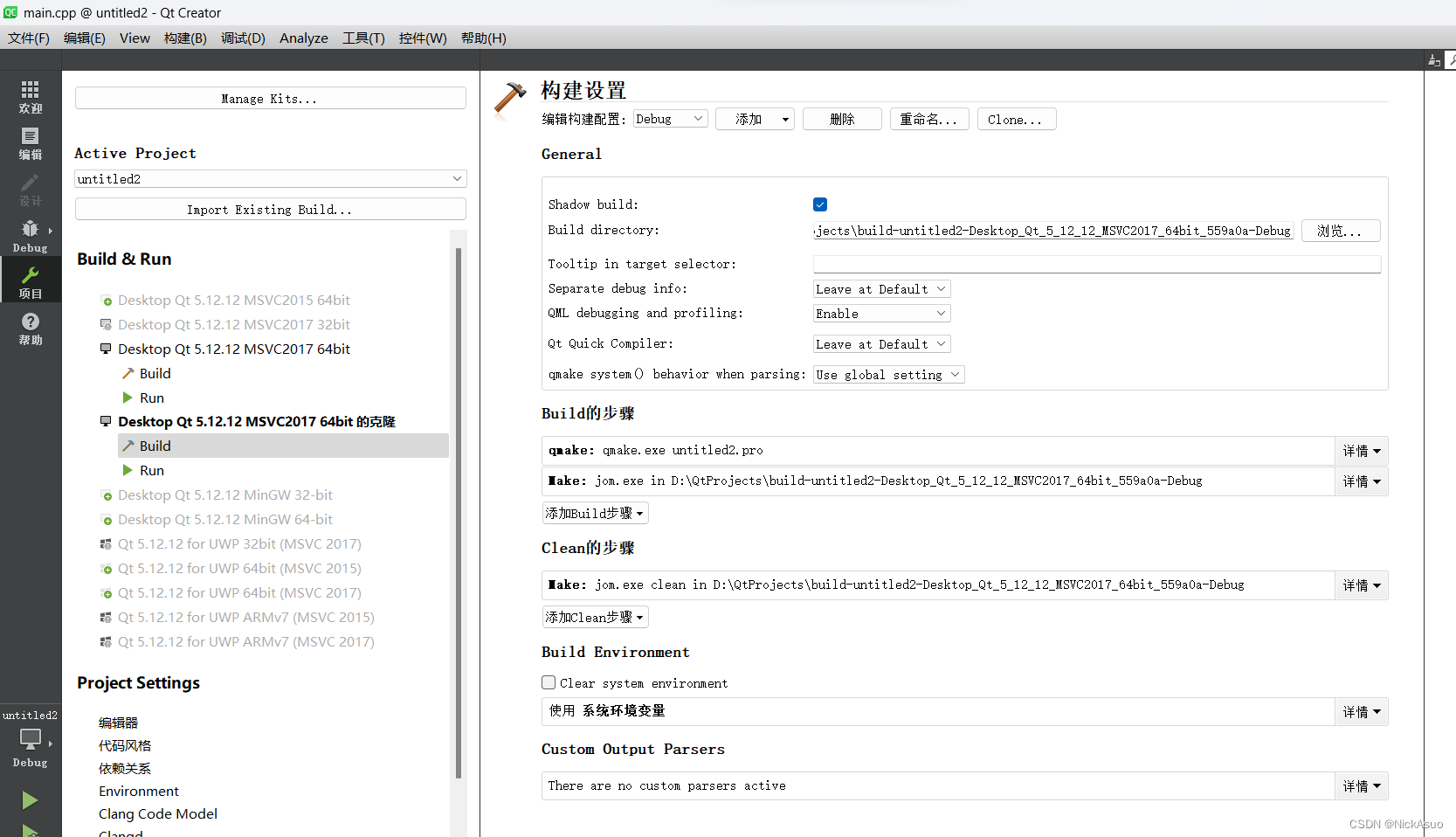1456x837 pixels.
Task: Open the 调试(D) menu
Action: (243, 38)
